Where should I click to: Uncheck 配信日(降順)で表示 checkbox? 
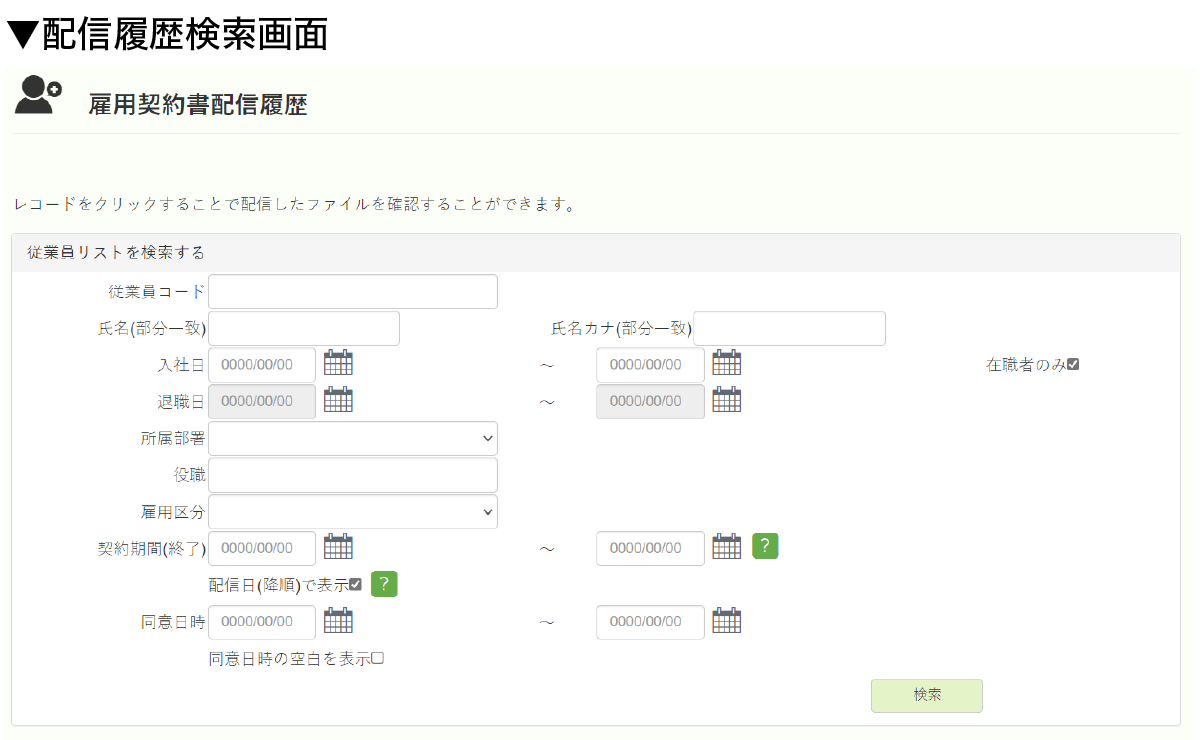(x=355, y=585)
